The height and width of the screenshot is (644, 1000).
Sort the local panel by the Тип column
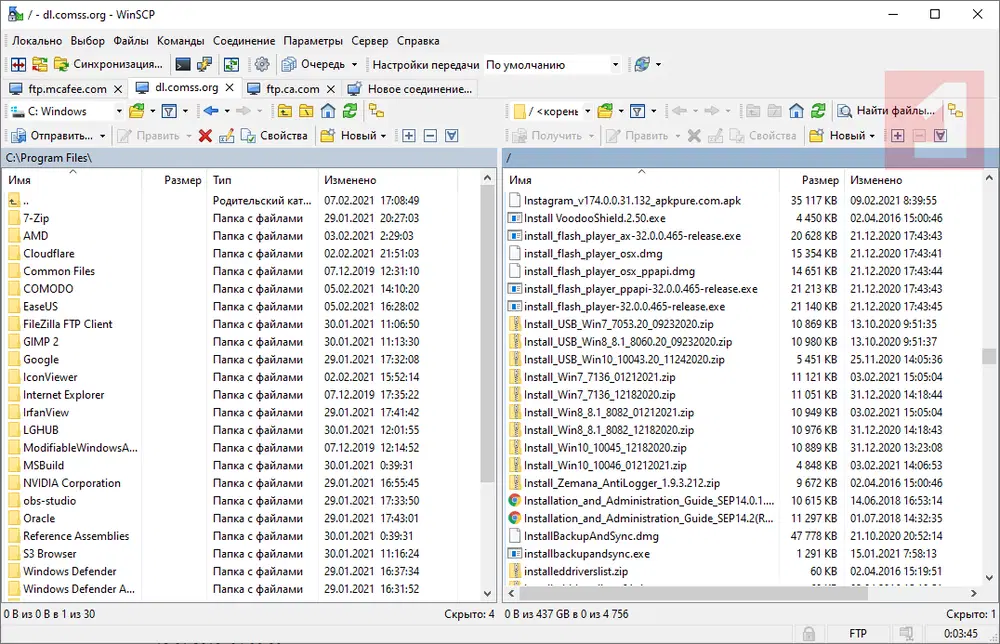[x=261, y=180]
